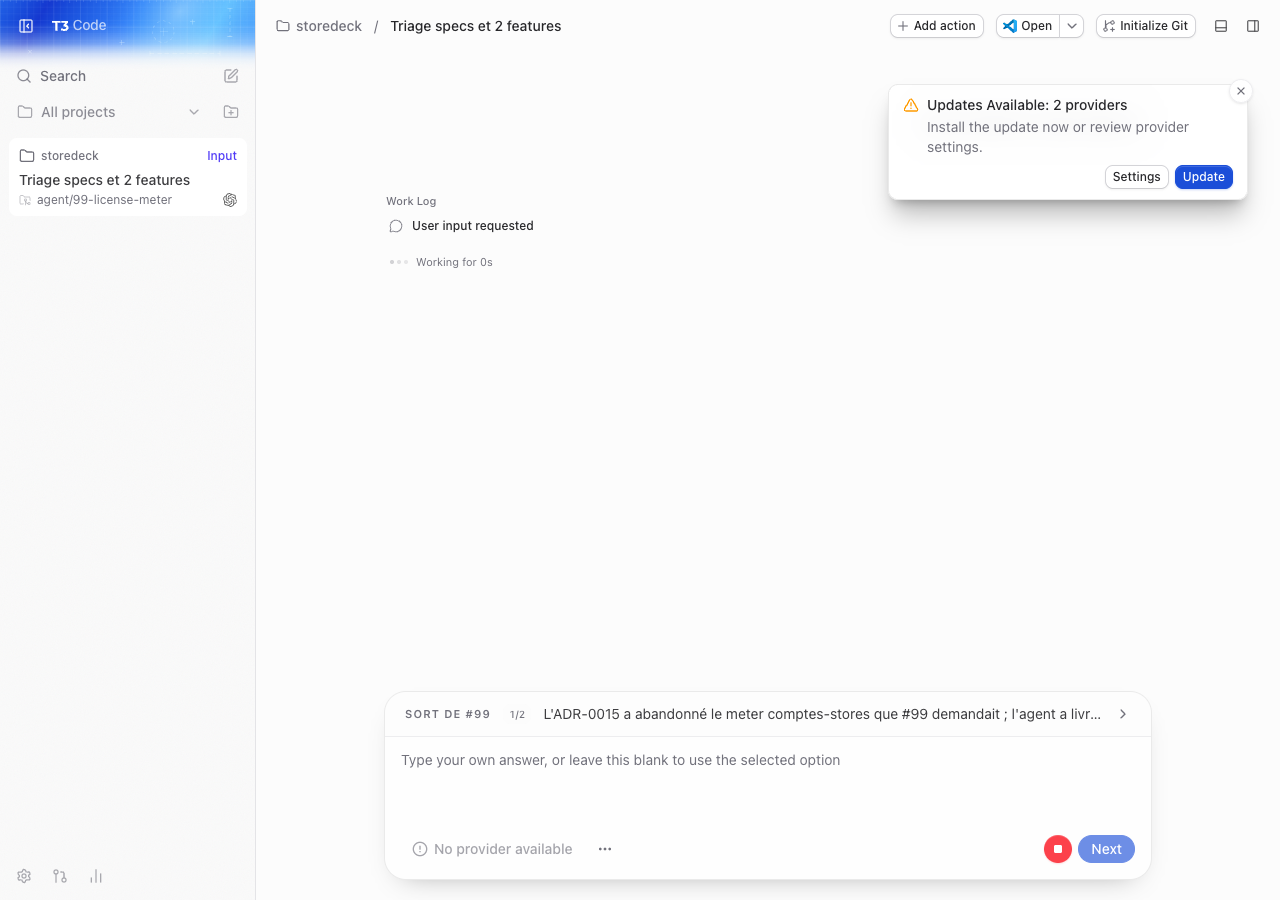Focus the Type your own answer field

coord(768,782)
